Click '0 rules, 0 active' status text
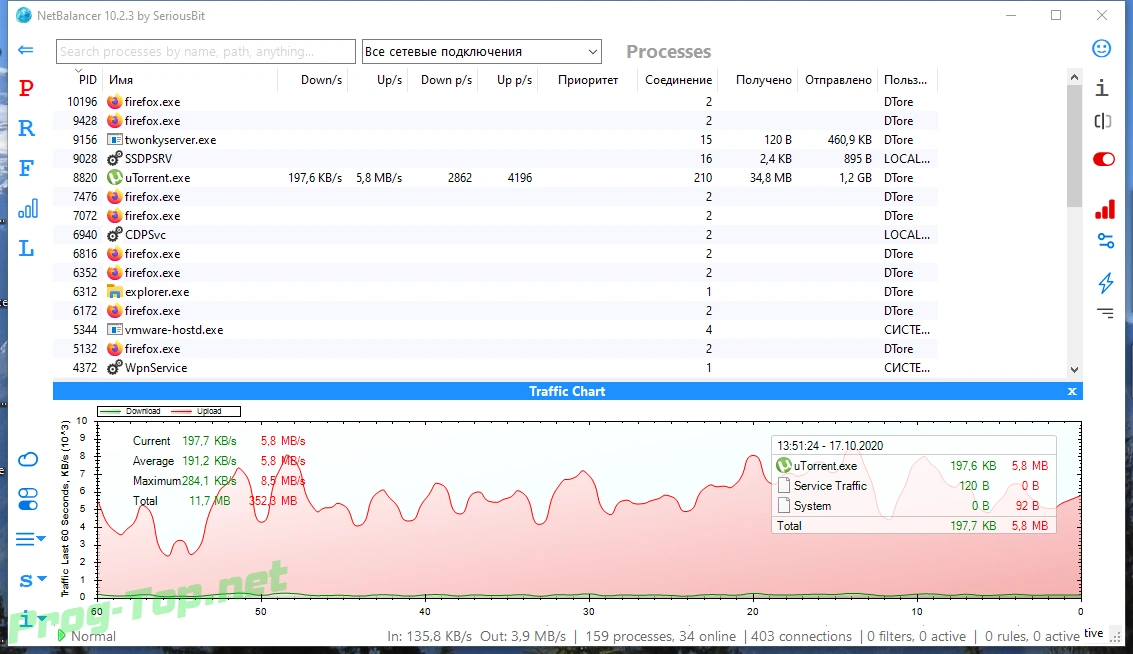This screenshot has width=1133, height=654. (x=1032, y=636)
